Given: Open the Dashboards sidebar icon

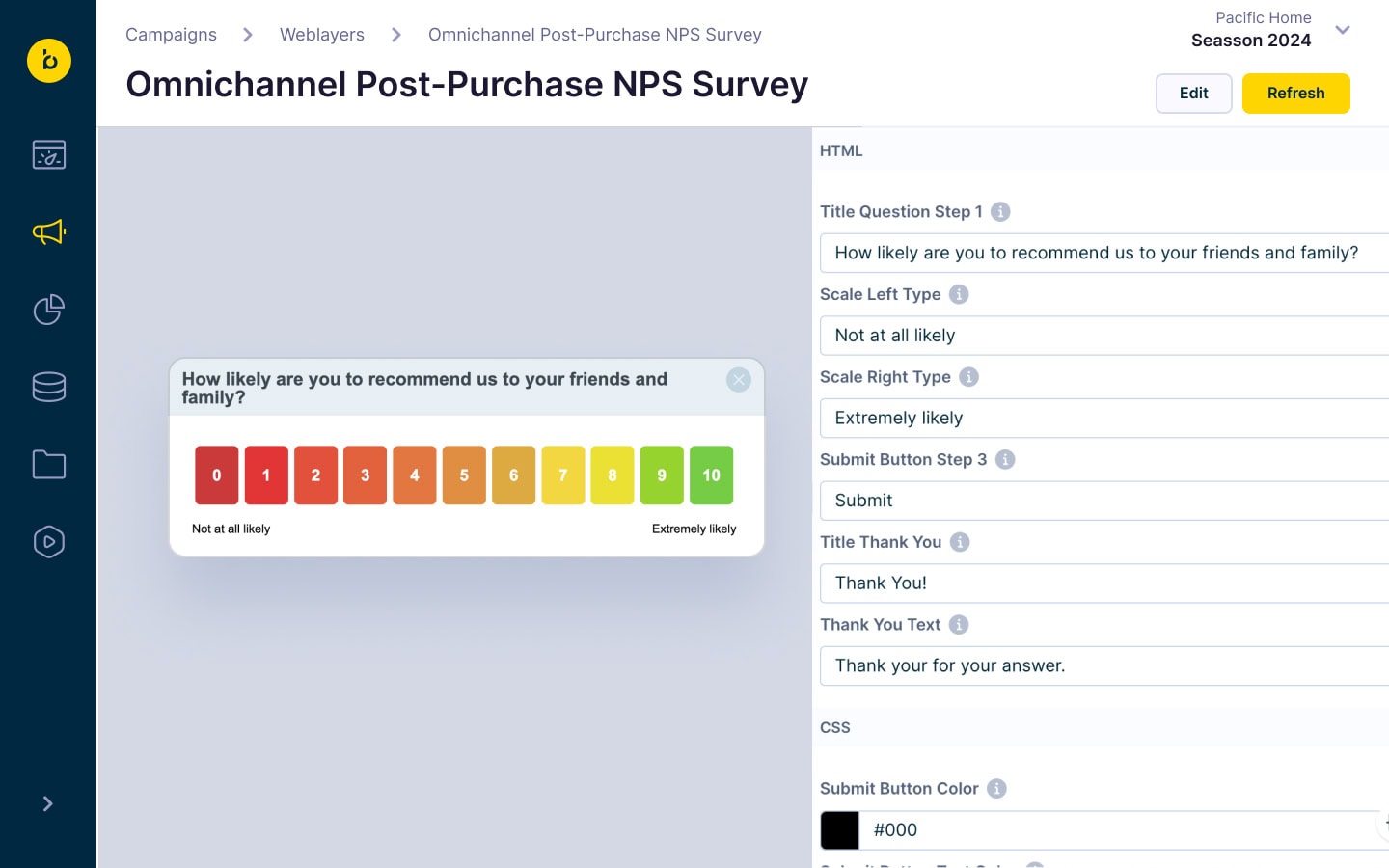Looking at the screenshot, I should (49, 154).
